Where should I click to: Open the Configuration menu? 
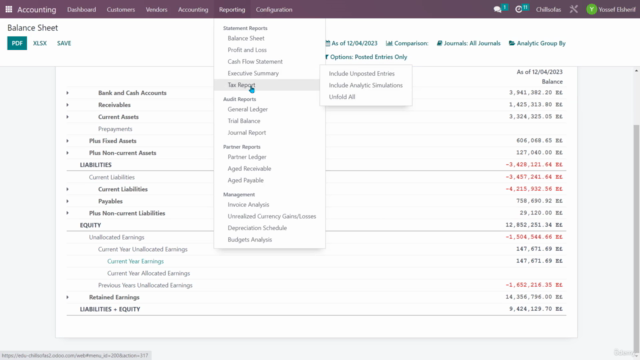(x=274, y=9)
